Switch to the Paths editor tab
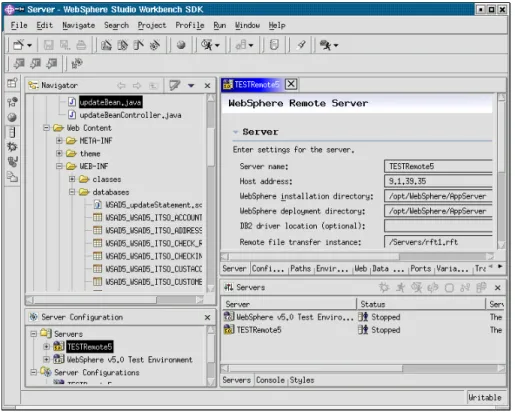This screenshot has height=412, width=515. [300, 269]
